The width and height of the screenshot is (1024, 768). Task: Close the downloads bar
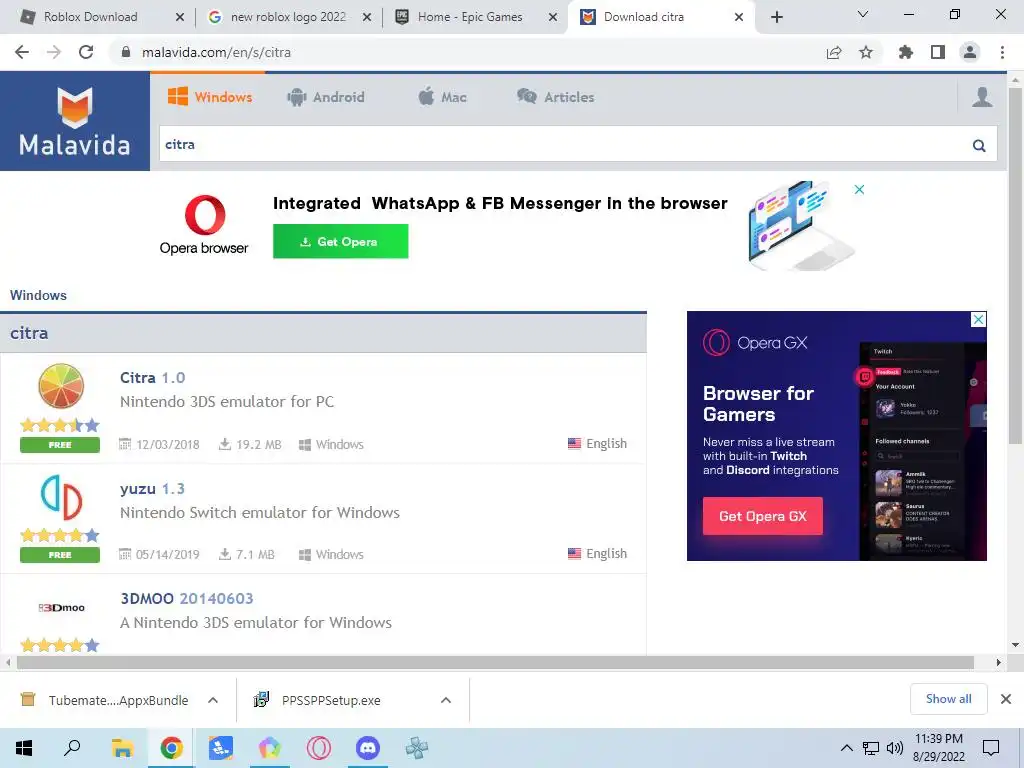click(x=1006, y=699)
